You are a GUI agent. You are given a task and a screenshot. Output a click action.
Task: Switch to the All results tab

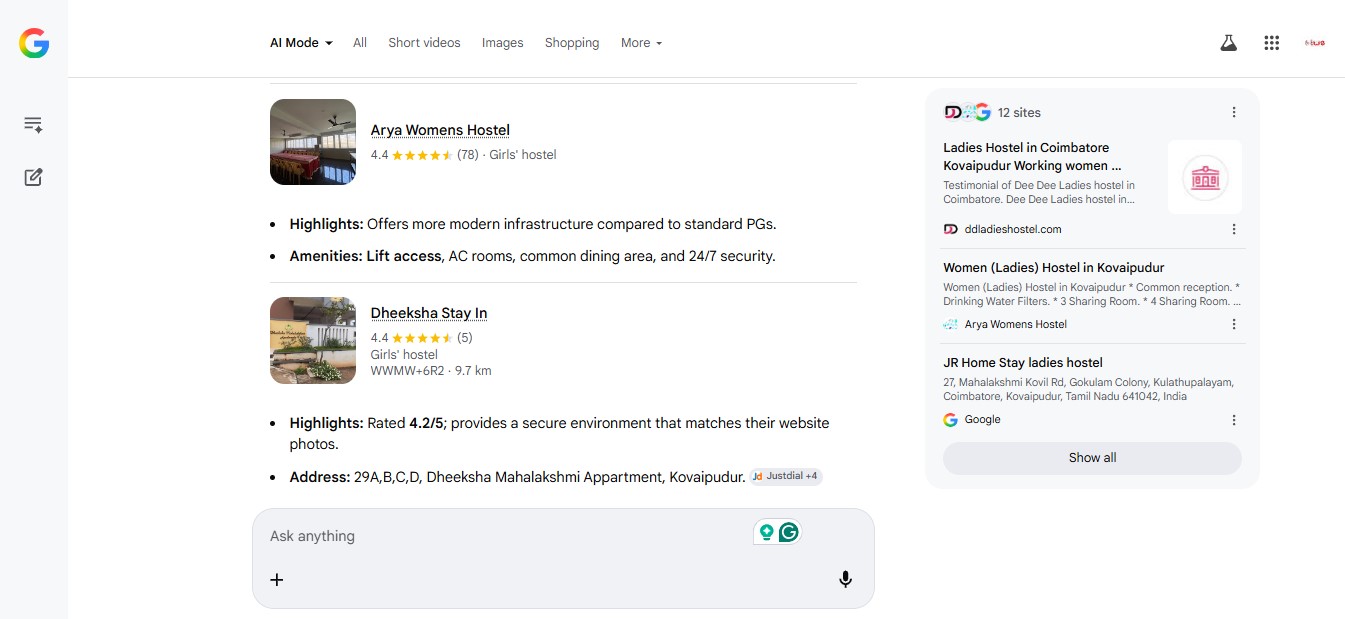click(360, 43)
